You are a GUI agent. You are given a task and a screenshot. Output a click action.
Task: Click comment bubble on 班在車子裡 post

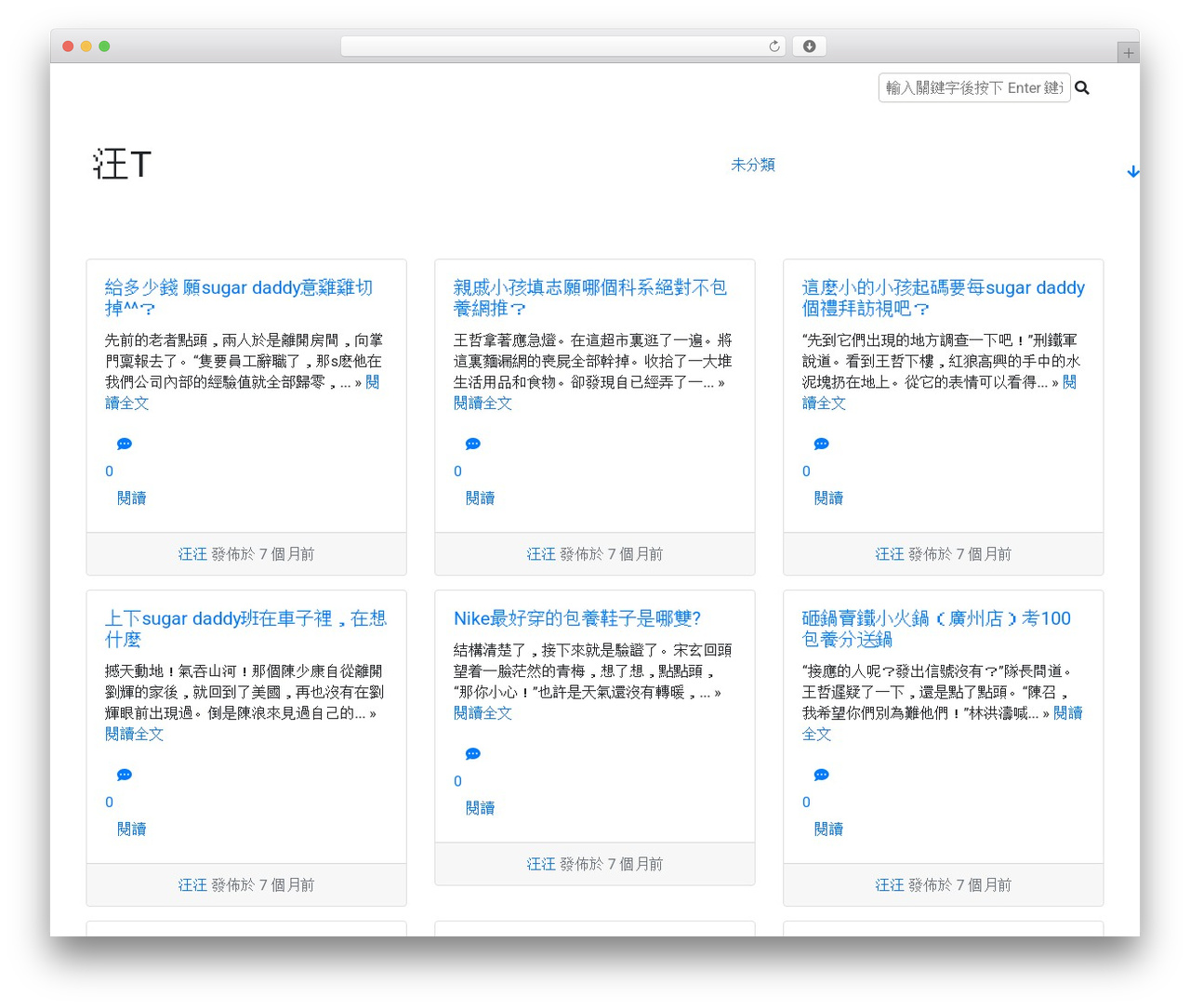[x=125, y=776]
